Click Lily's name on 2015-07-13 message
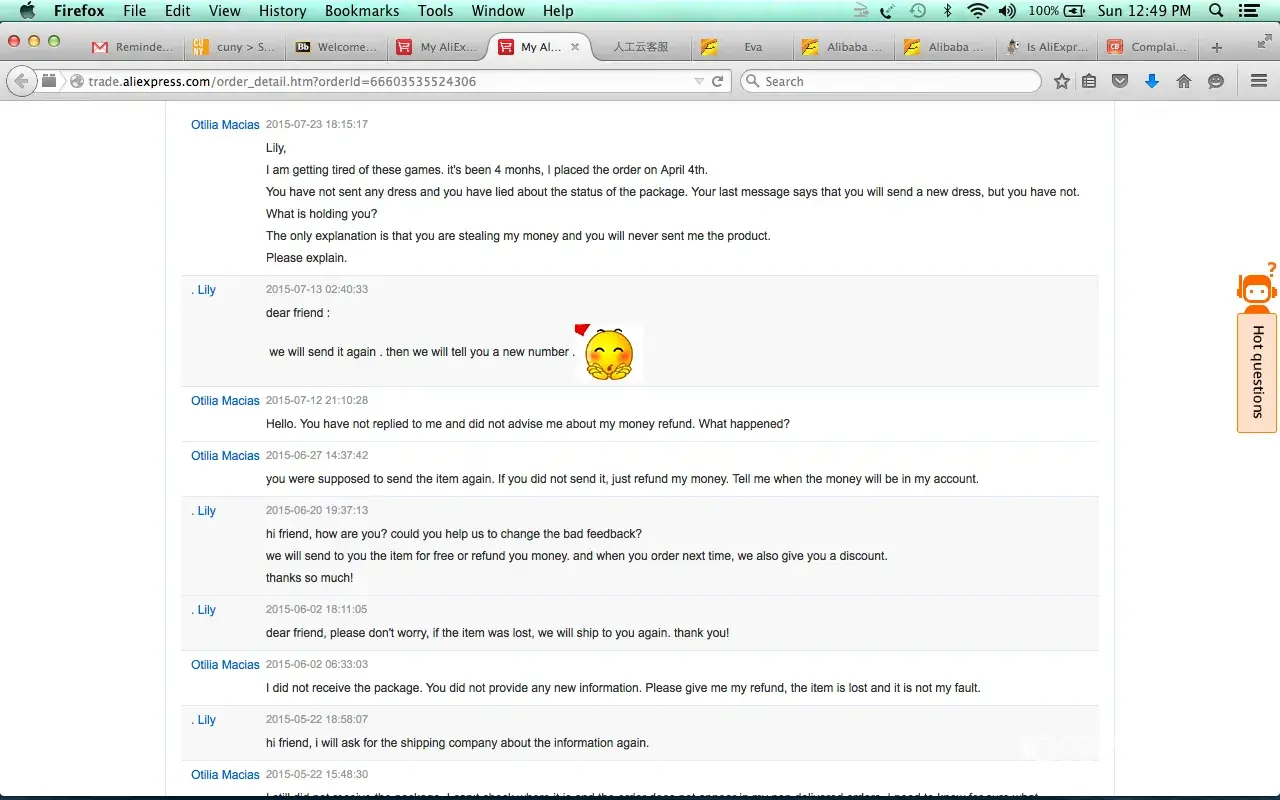This screenshot has height=800, width=1280. point(204,290)
